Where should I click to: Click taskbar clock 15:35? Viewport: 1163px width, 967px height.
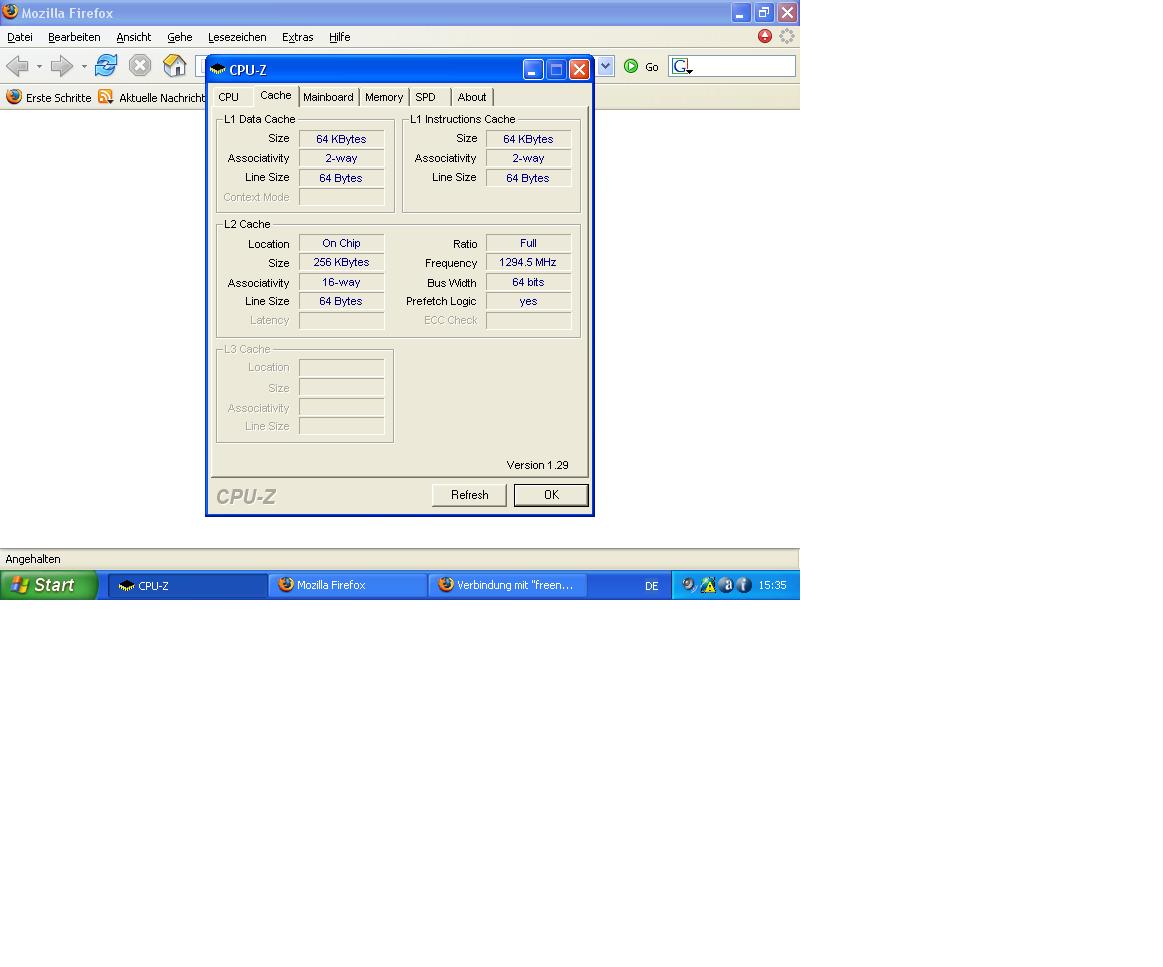(x=772, y=585)
